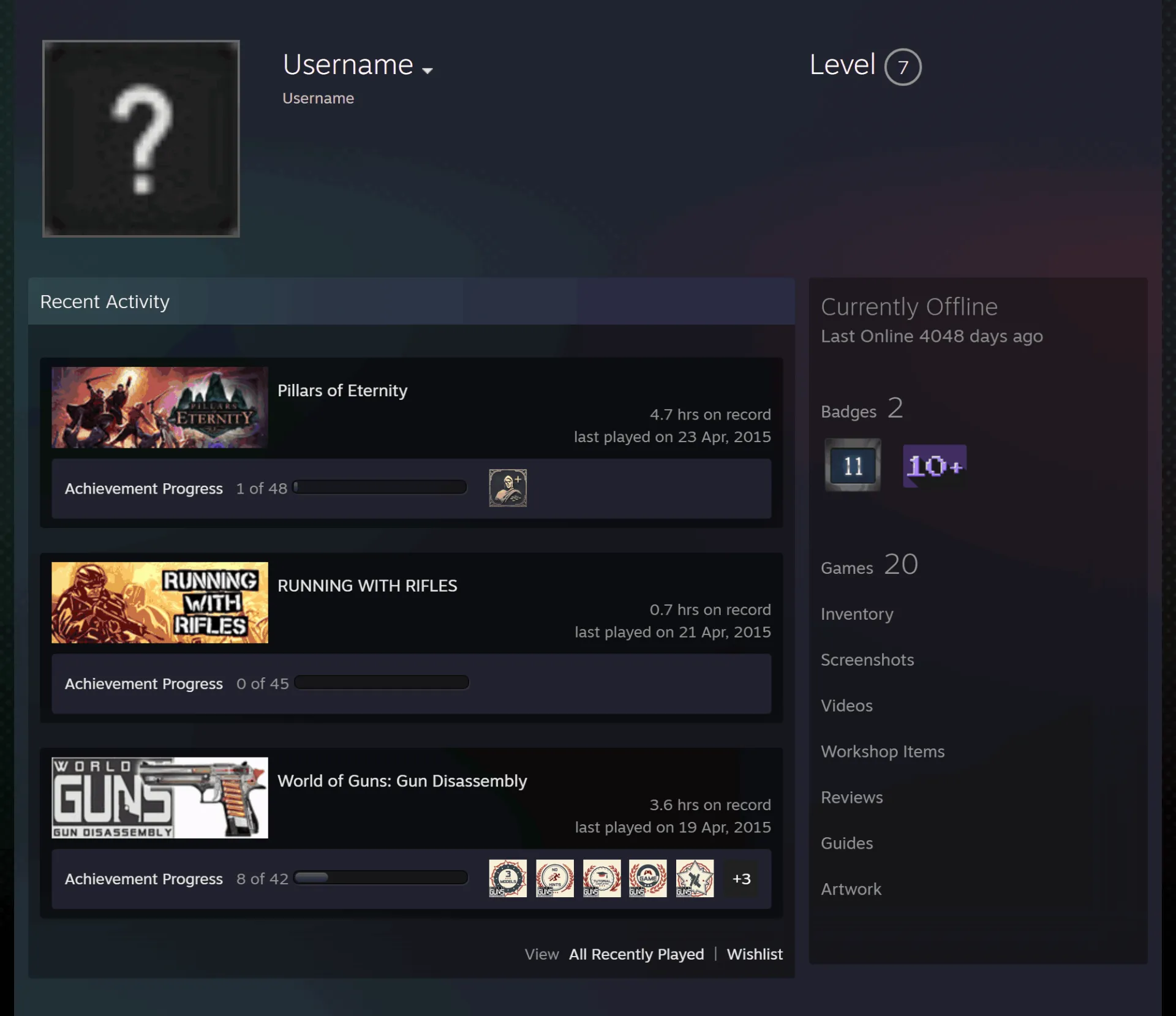The width and height of the screenshot is (1176, 1016).
Task: Open the Guides page
Action: click(846, 843)
